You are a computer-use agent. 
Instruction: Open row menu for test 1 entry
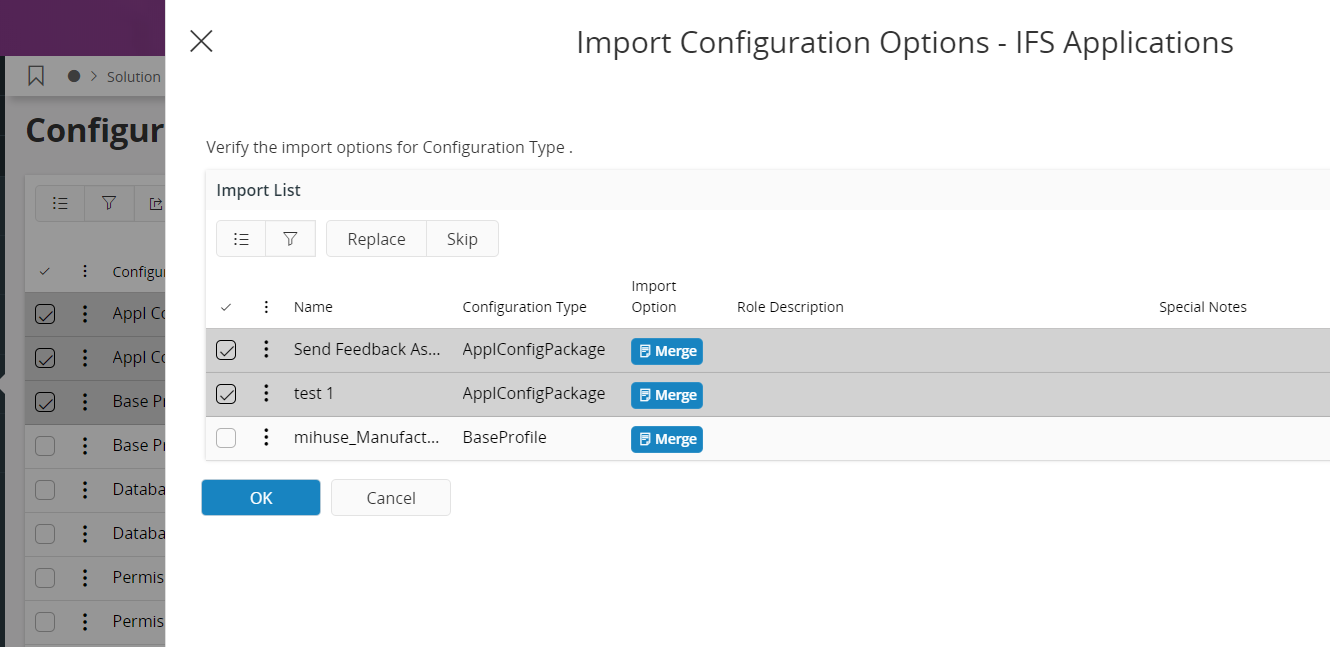pos(266,393)
